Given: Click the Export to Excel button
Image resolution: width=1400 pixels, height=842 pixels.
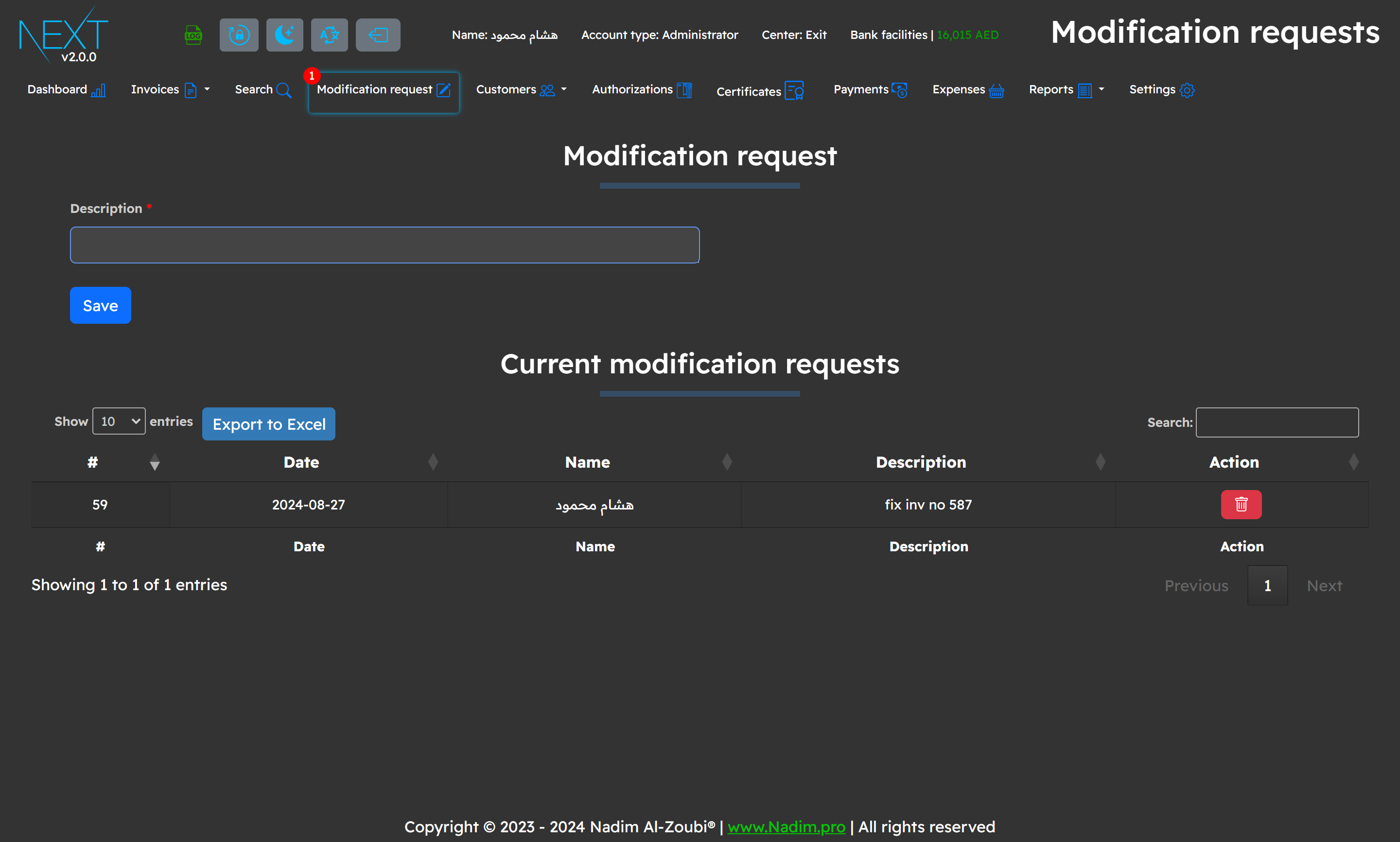Looking at the screenshot, I should pyautogui.click(x=268, y=424).
